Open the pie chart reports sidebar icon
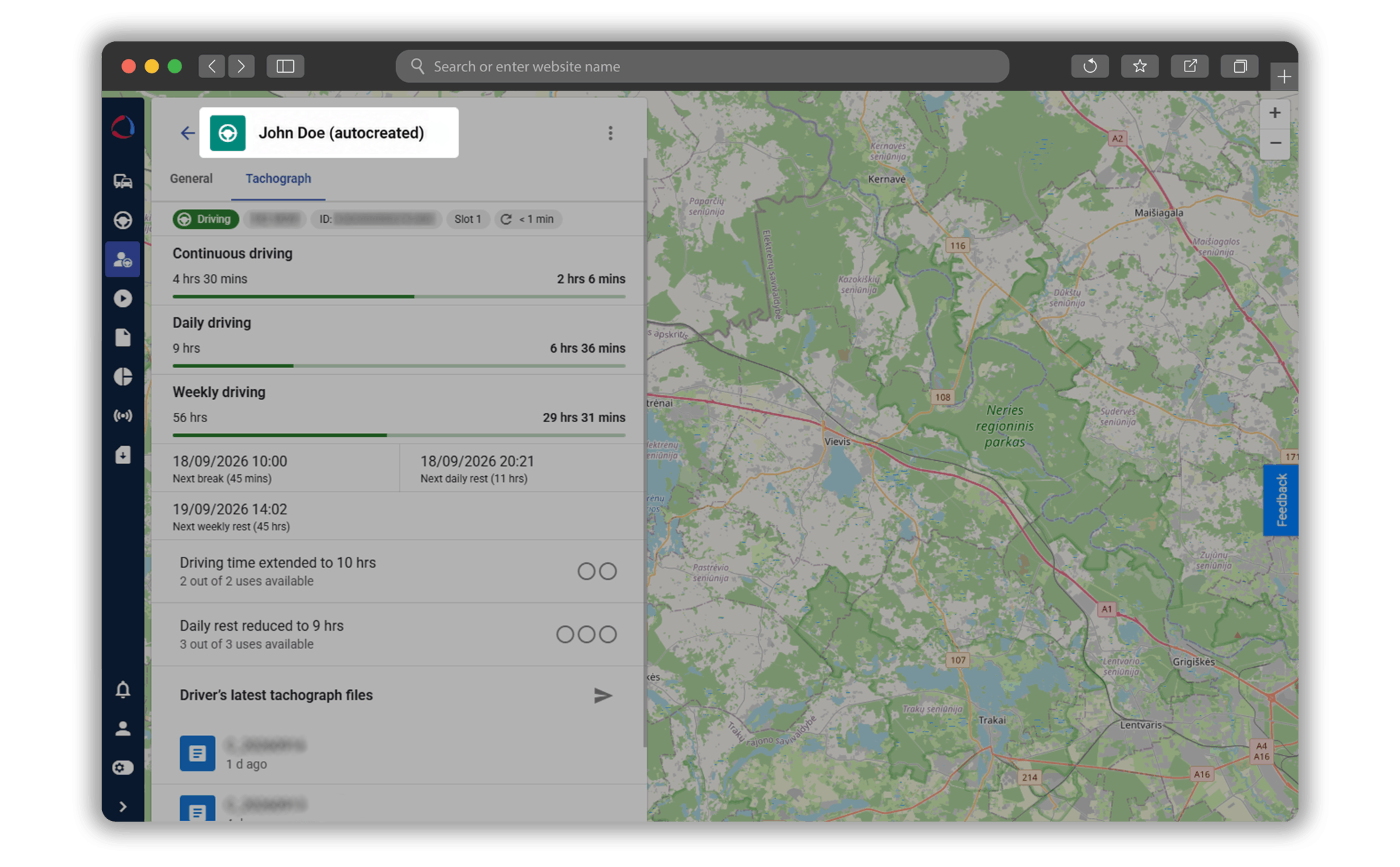 [123, 377]
